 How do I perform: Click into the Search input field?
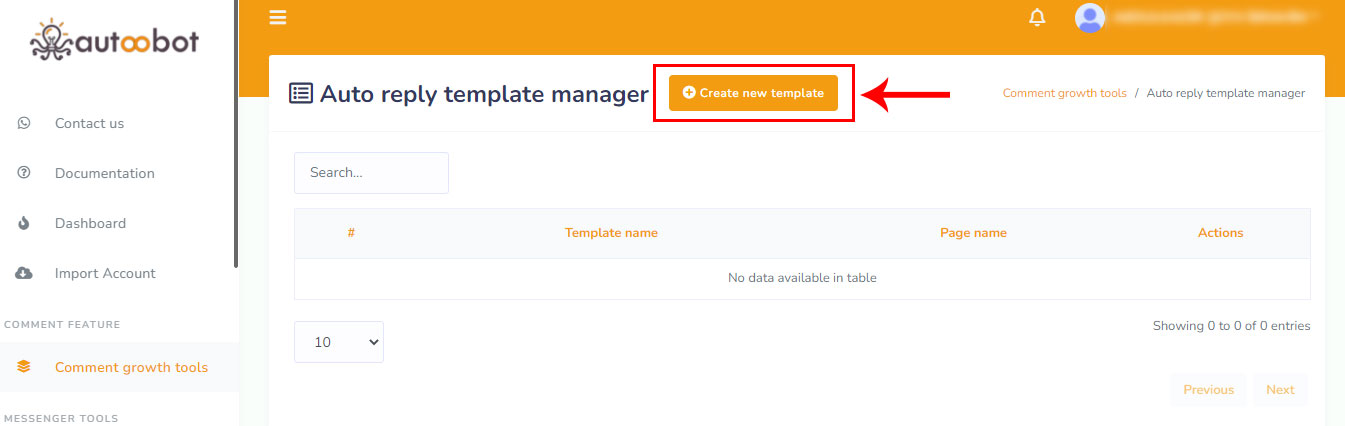coord(371,173)
